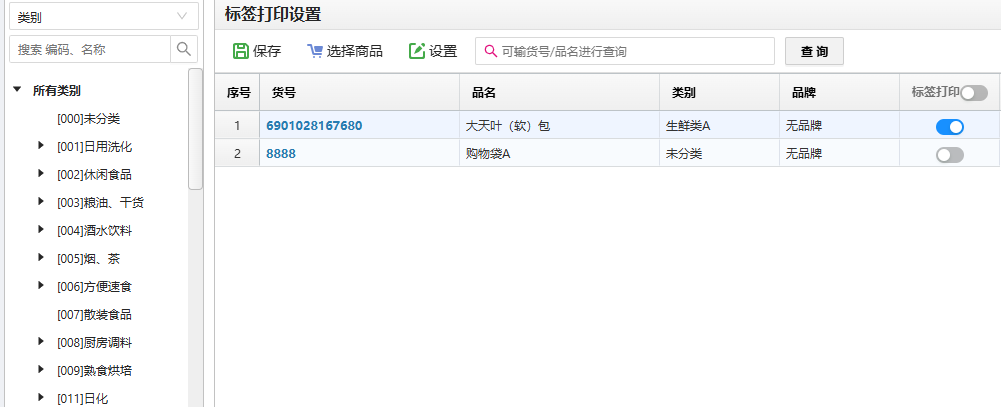1001x407 pixels.
Task: Expand the [003]粮油、干货 category
Action: 41,202
